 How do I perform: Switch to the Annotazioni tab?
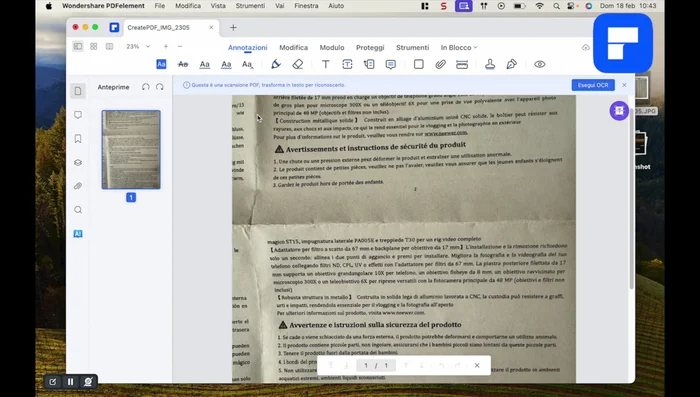click(248, 47)
